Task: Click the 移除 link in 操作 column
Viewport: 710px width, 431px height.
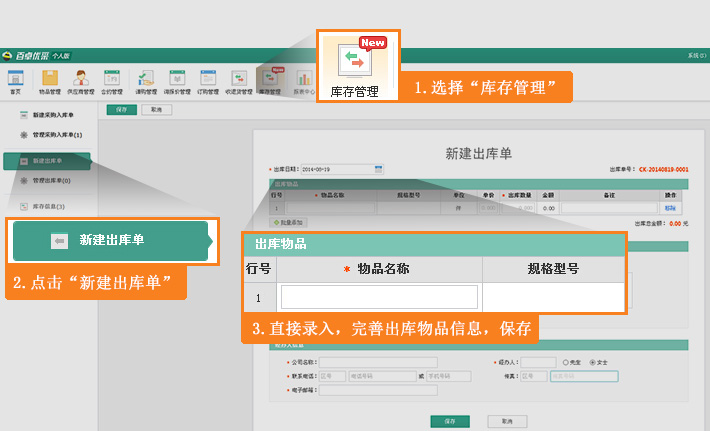Action: [x=669, y=208]
